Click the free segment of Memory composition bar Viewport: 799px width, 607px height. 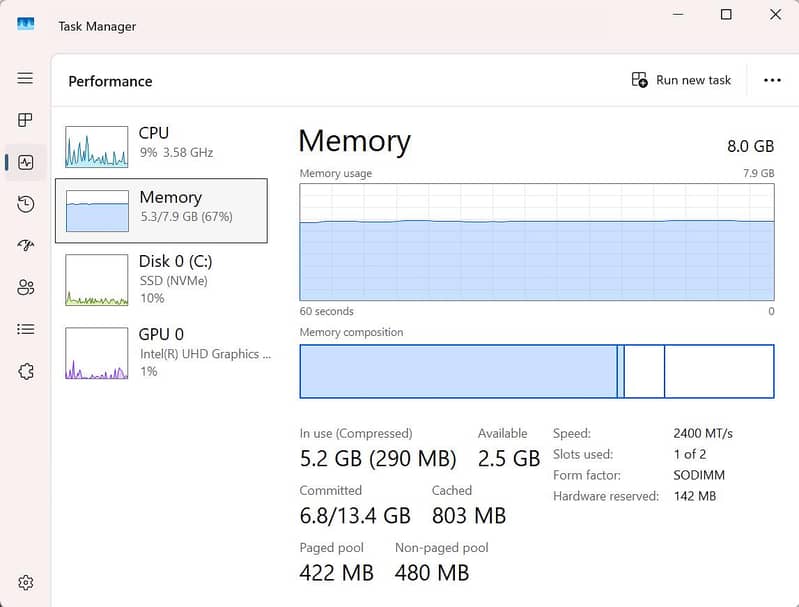[x=718, y=371]
